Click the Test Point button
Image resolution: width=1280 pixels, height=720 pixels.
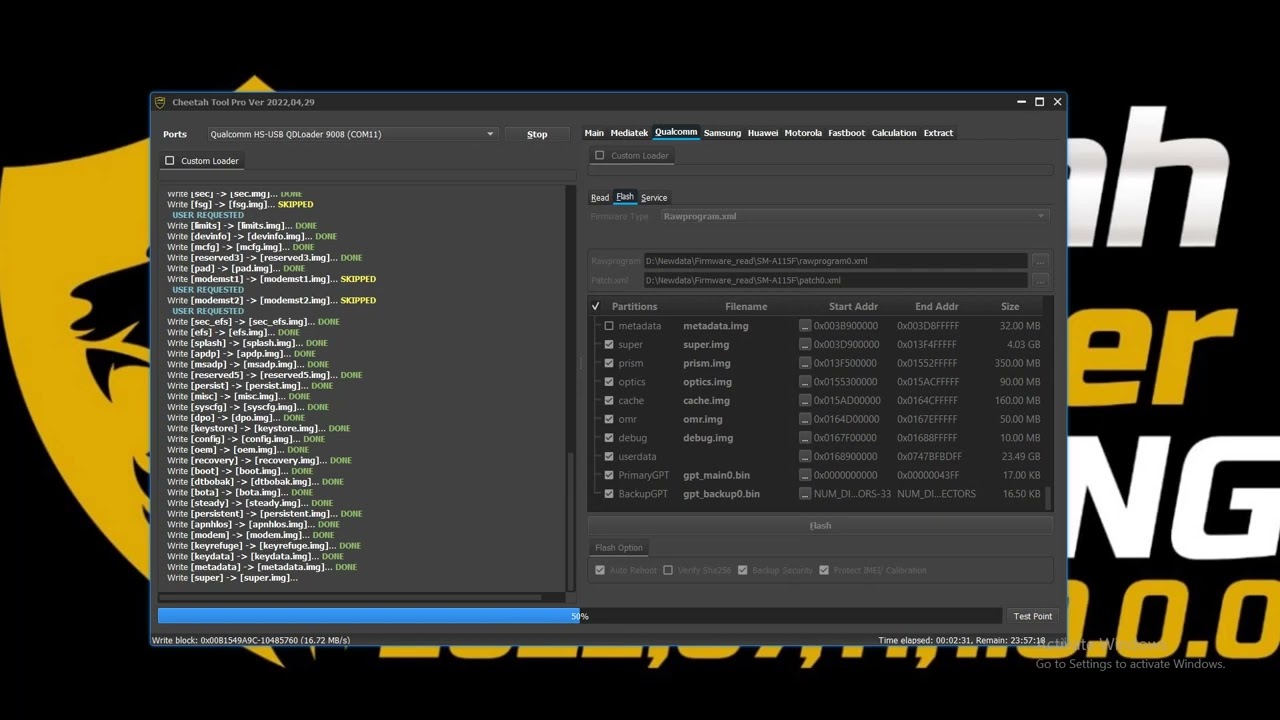1032,617
